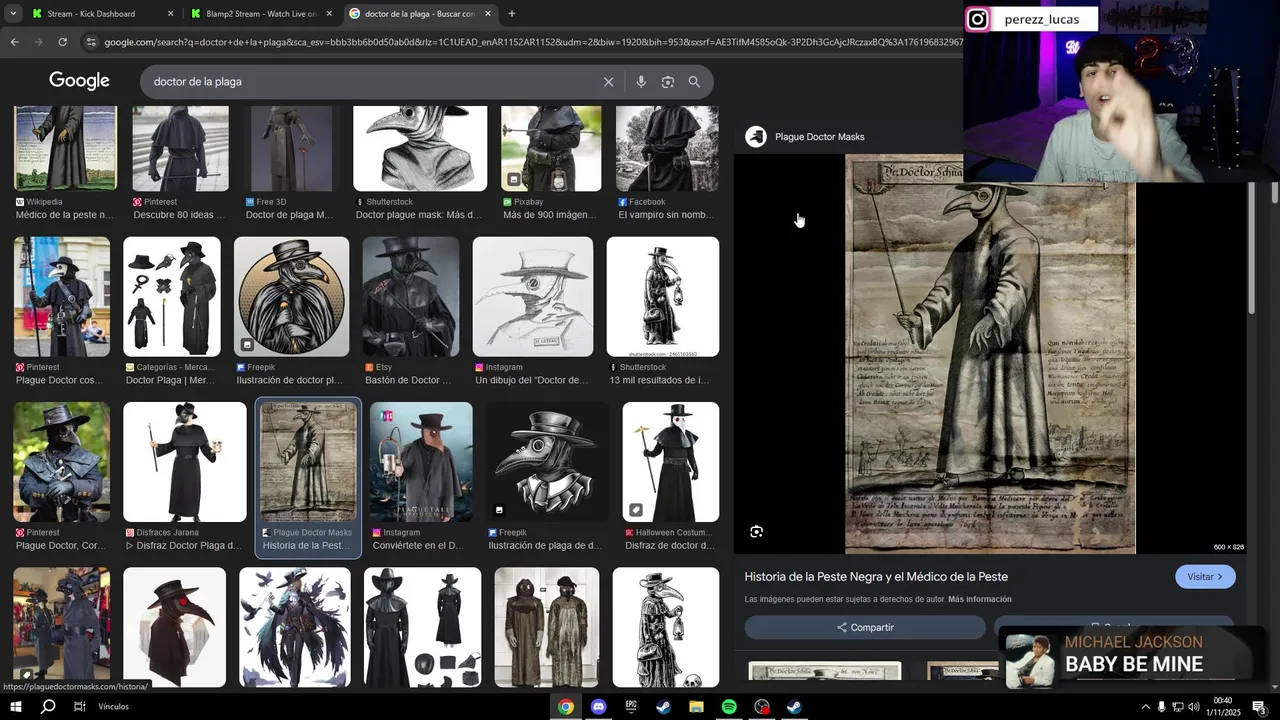Open Discord from the taskbar
Screen dimensions: 1280x720
pyautogui.click(x=599, y=707)
